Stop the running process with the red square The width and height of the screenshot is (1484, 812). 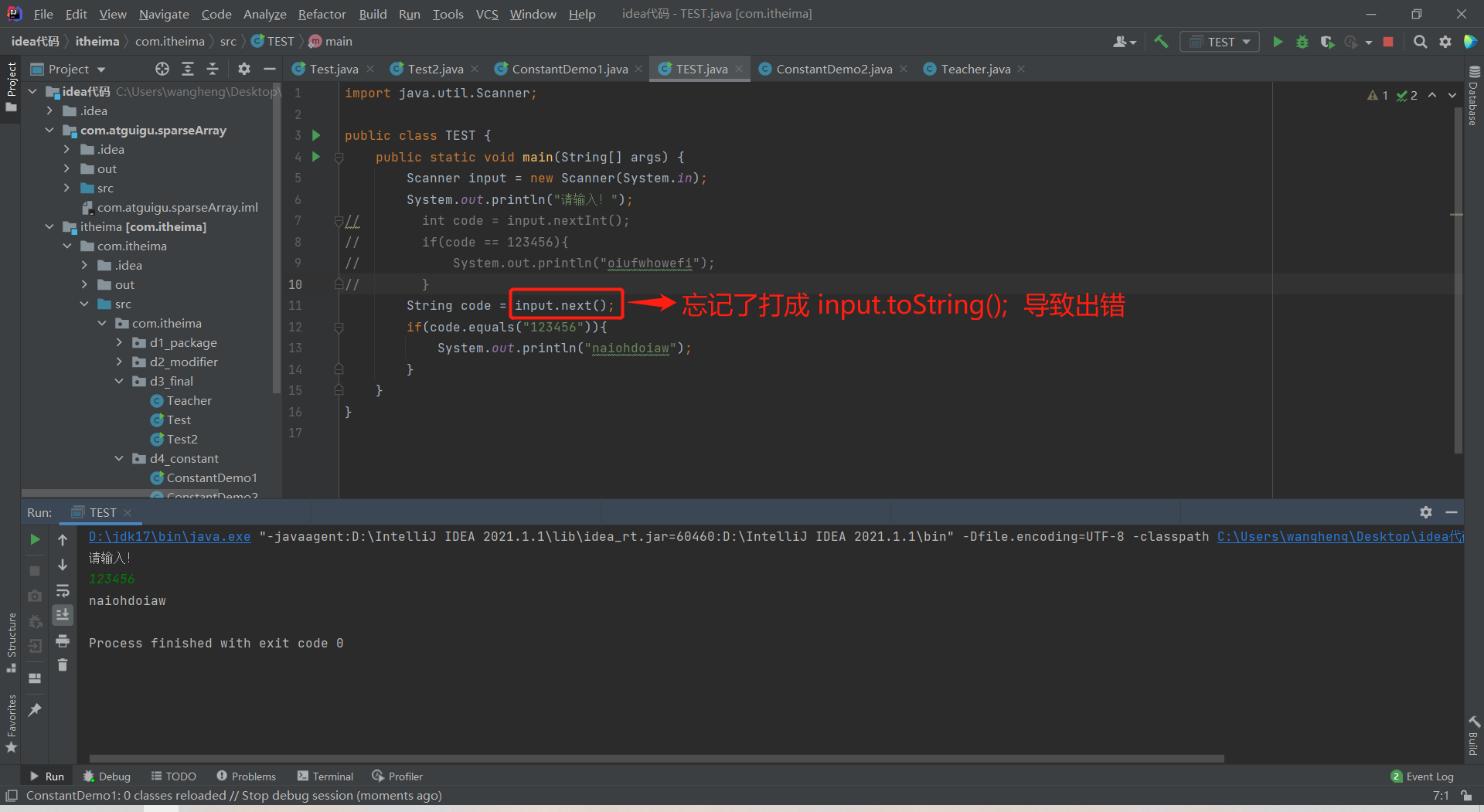tap(1388, 42)
